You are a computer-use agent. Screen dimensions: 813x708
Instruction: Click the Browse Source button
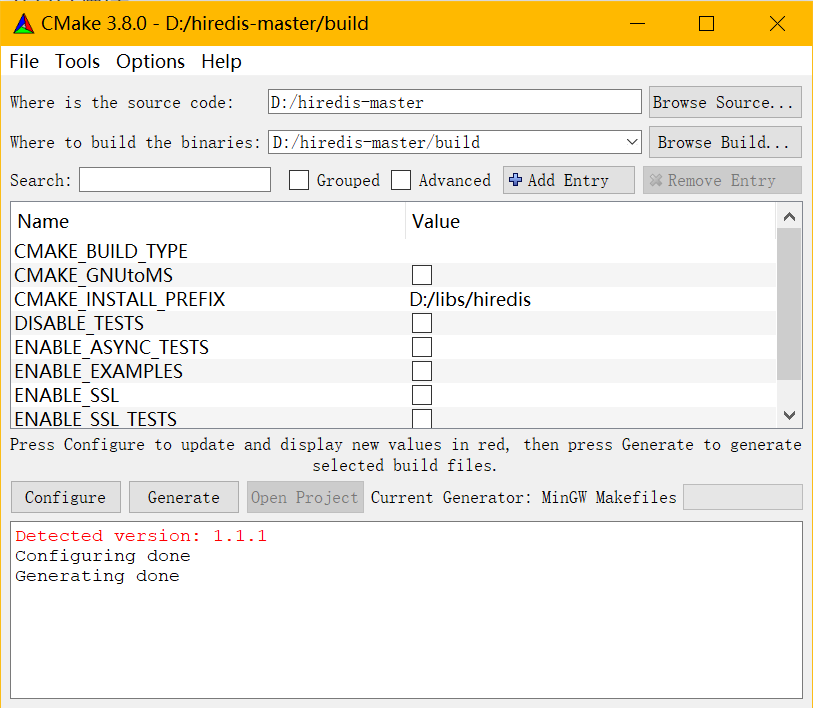click(x=724, y=102)
